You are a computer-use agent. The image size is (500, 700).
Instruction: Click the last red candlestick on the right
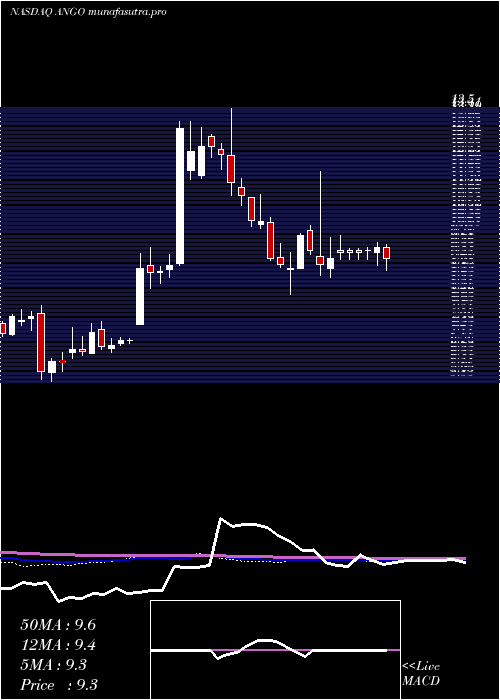387,253
